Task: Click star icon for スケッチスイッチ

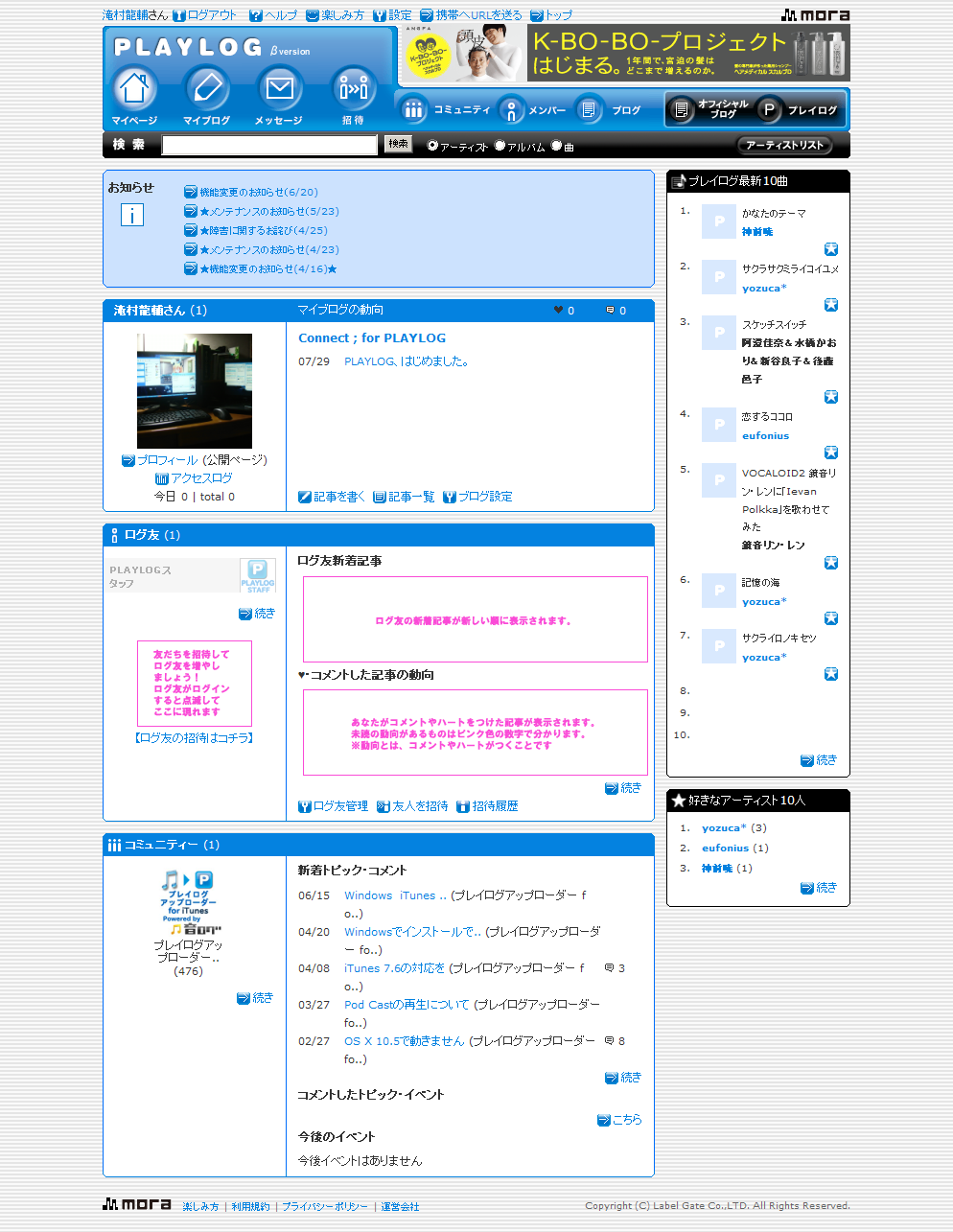Action: 831,397
